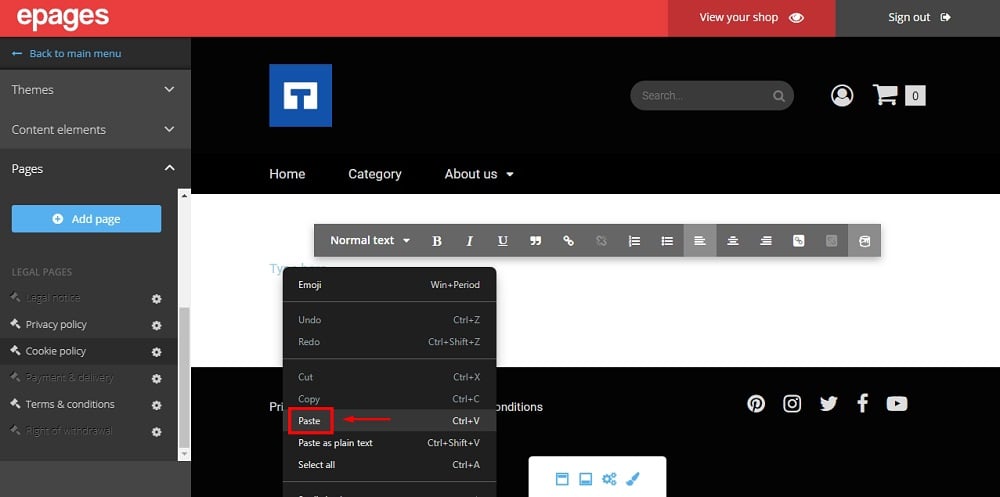Click the Add page button
Viewport: 1000px width, 497px height.
tap(86, 219)
